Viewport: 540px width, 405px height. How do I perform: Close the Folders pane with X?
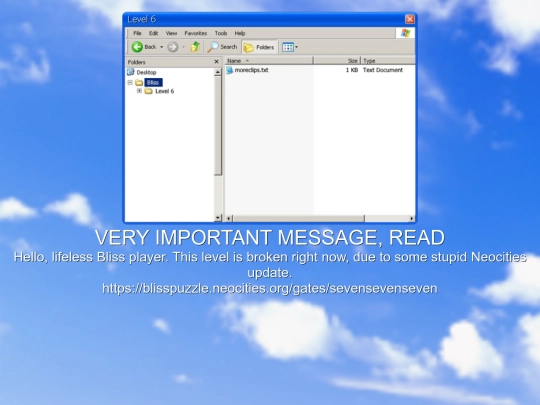pos(216,62)
